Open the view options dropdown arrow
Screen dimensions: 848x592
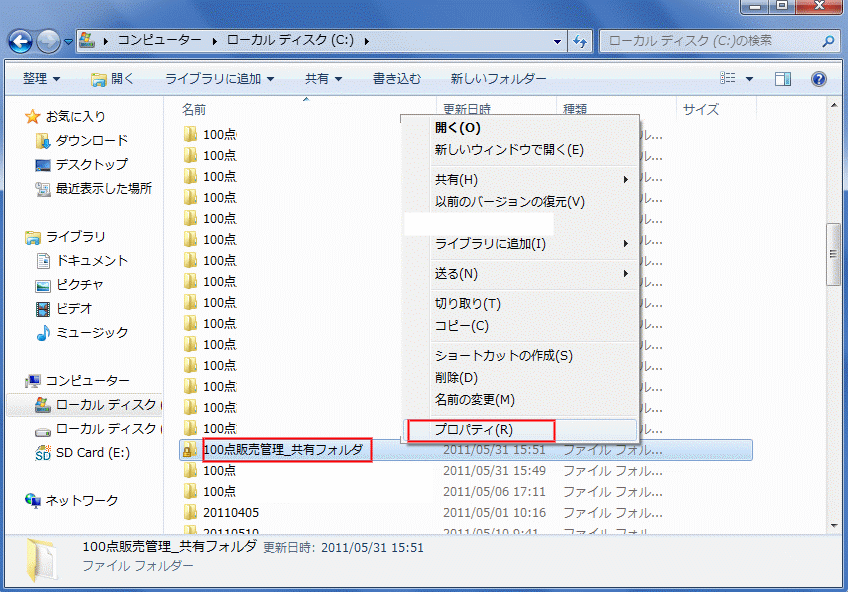coord(750,79)
